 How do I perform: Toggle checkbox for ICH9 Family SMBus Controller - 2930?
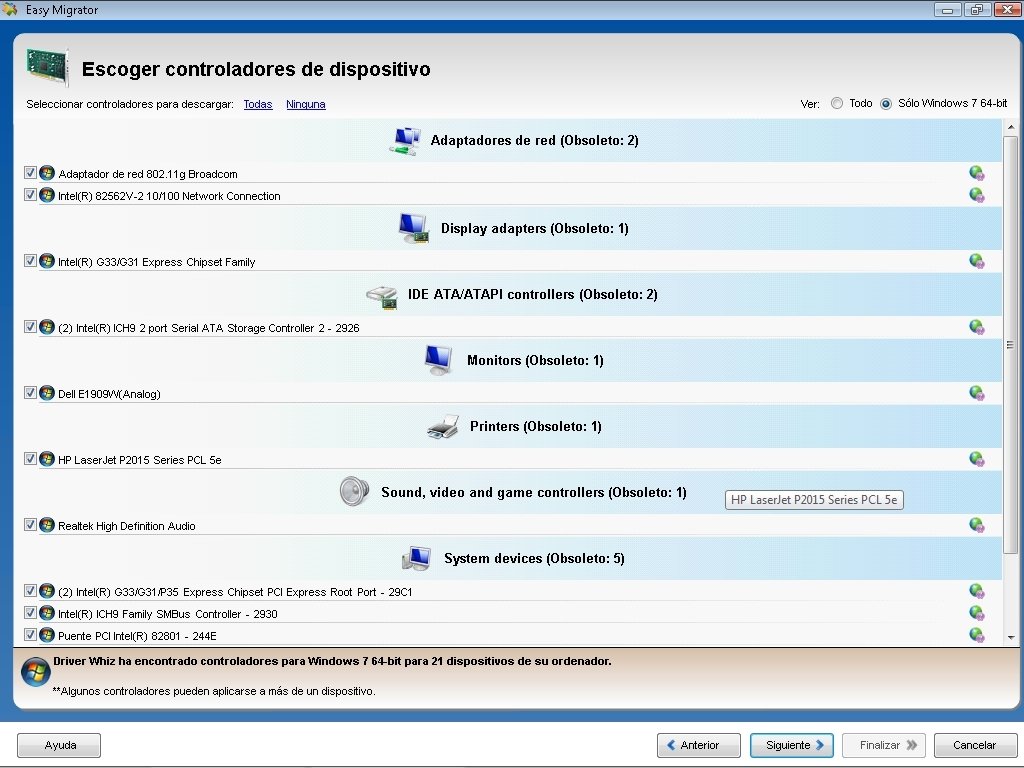coord(30,613)
